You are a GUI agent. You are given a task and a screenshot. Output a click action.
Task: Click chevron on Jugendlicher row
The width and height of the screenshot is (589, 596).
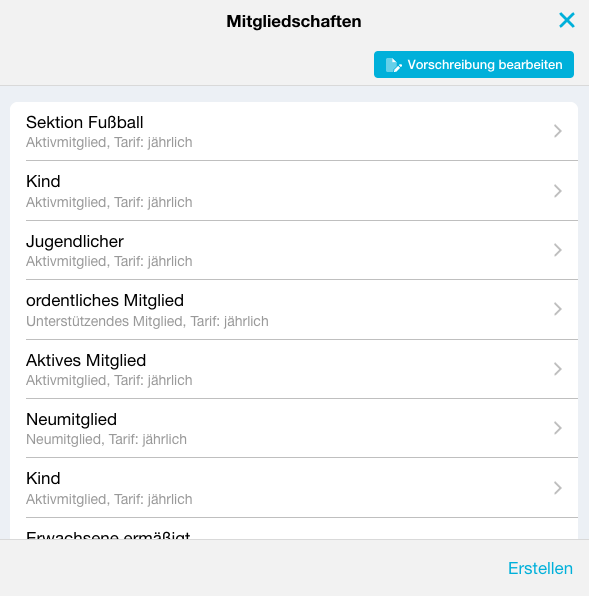(x=557, y=250)
